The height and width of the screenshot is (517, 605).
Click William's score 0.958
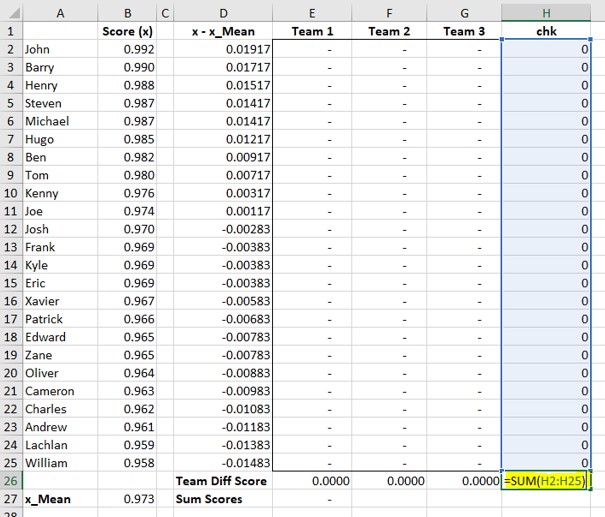[127, 463]
